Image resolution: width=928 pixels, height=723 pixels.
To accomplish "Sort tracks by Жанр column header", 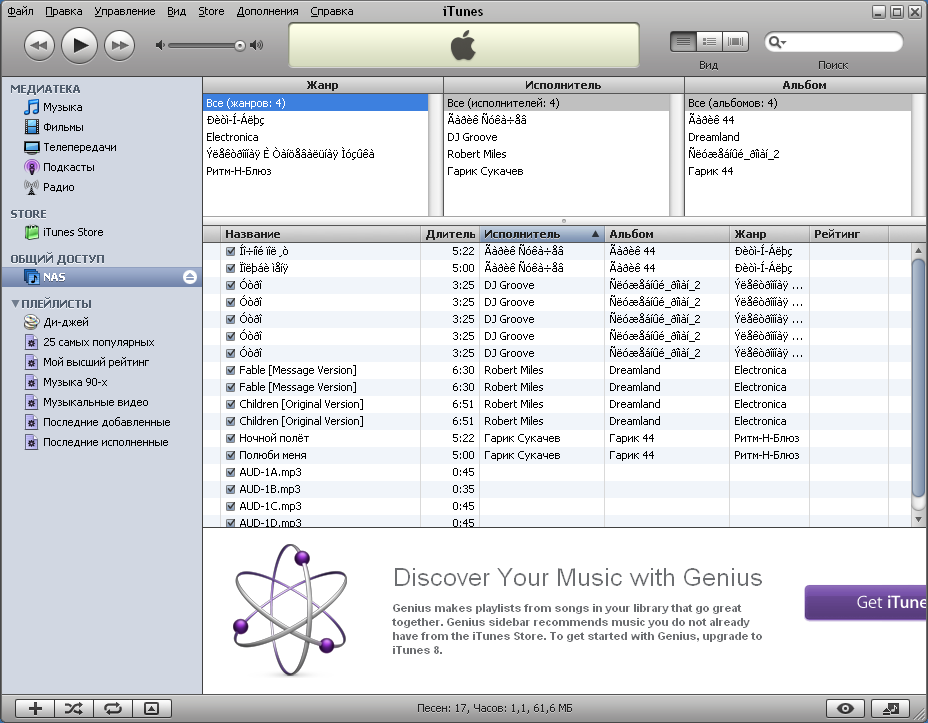I will pyautogui.click(x=769, y=234).
